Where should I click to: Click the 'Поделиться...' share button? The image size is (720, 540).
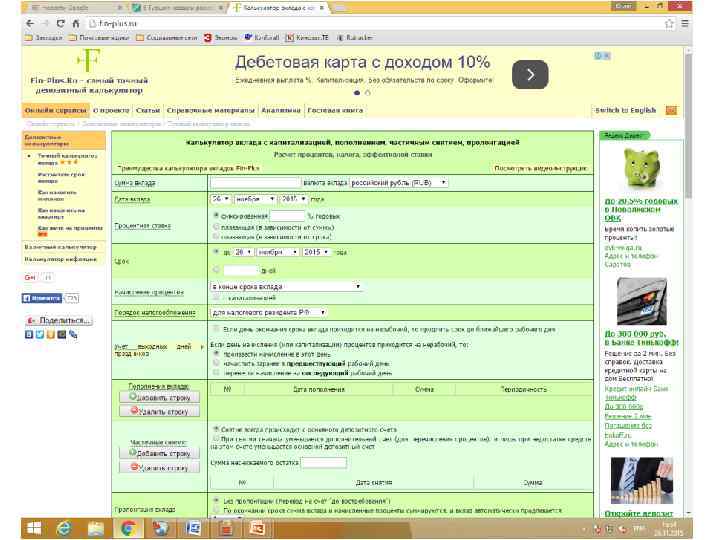pos(59,320)
